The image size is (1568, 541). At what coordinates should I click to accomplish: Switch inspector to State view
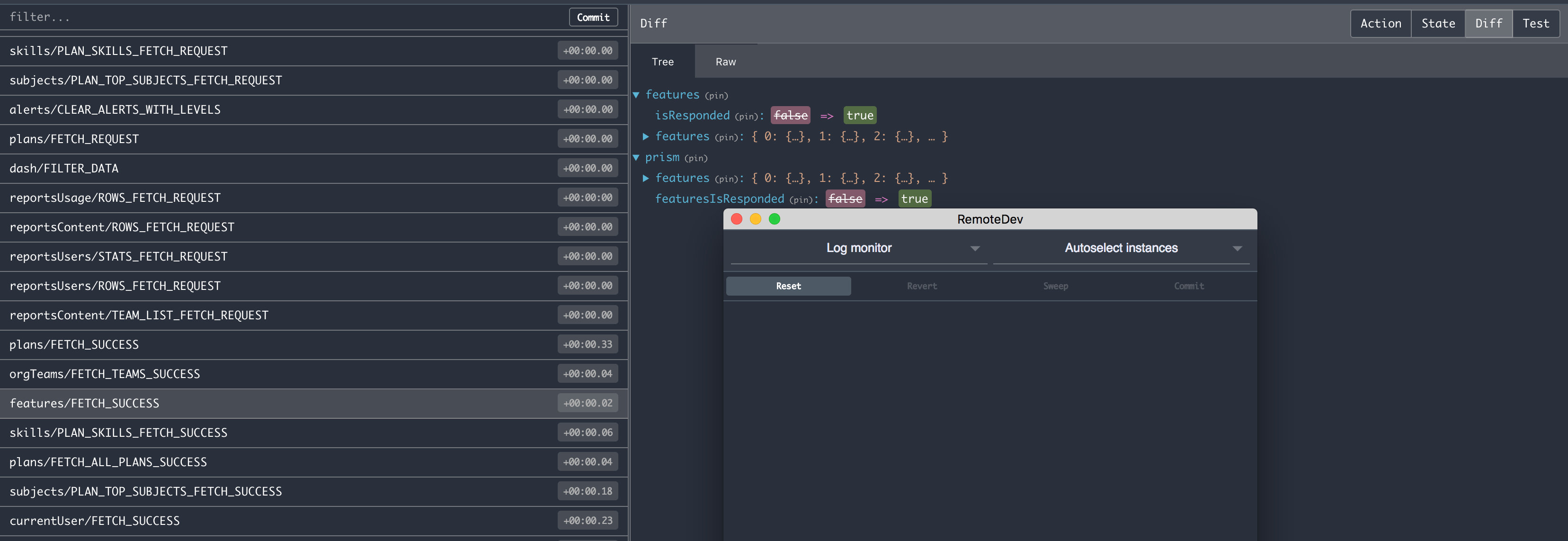[1438, 24]
